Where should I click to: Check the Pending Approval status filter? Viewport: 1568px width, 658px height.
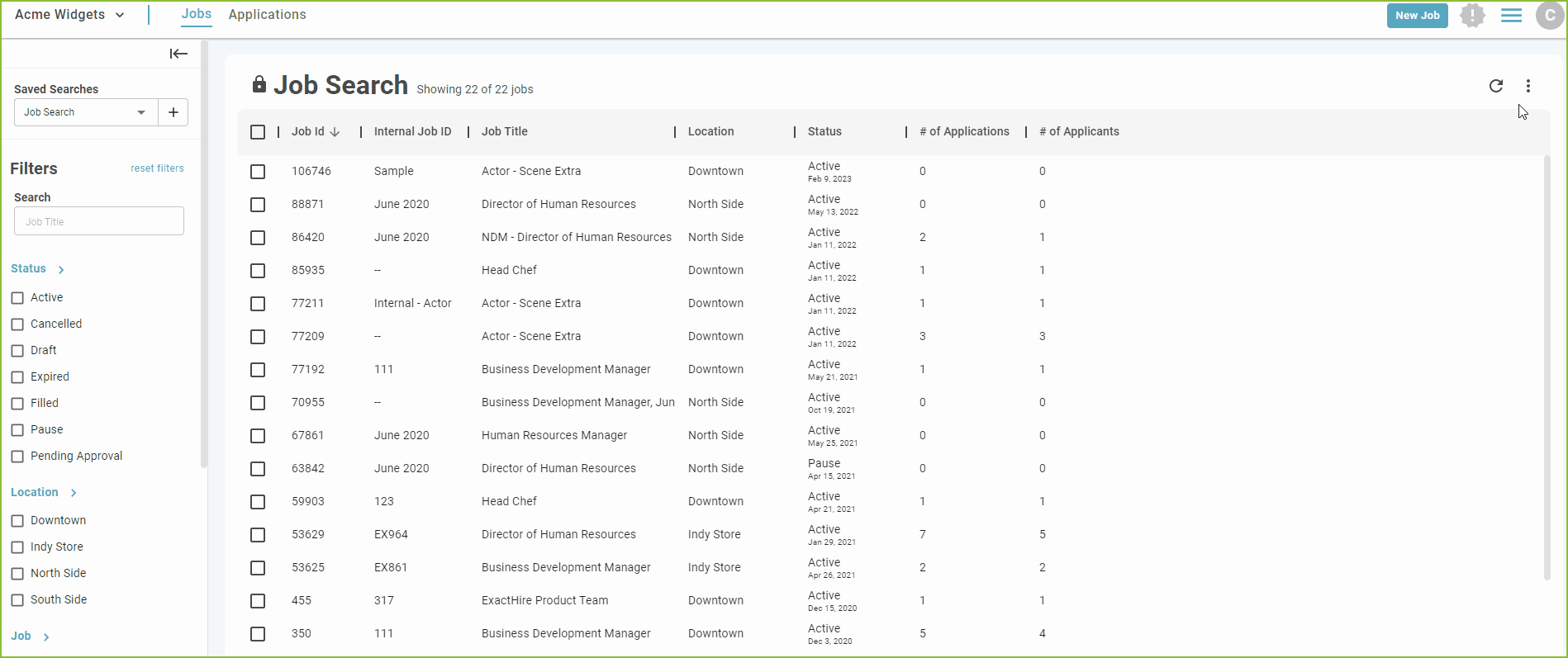pyautogui.click(x=17, y=457)
